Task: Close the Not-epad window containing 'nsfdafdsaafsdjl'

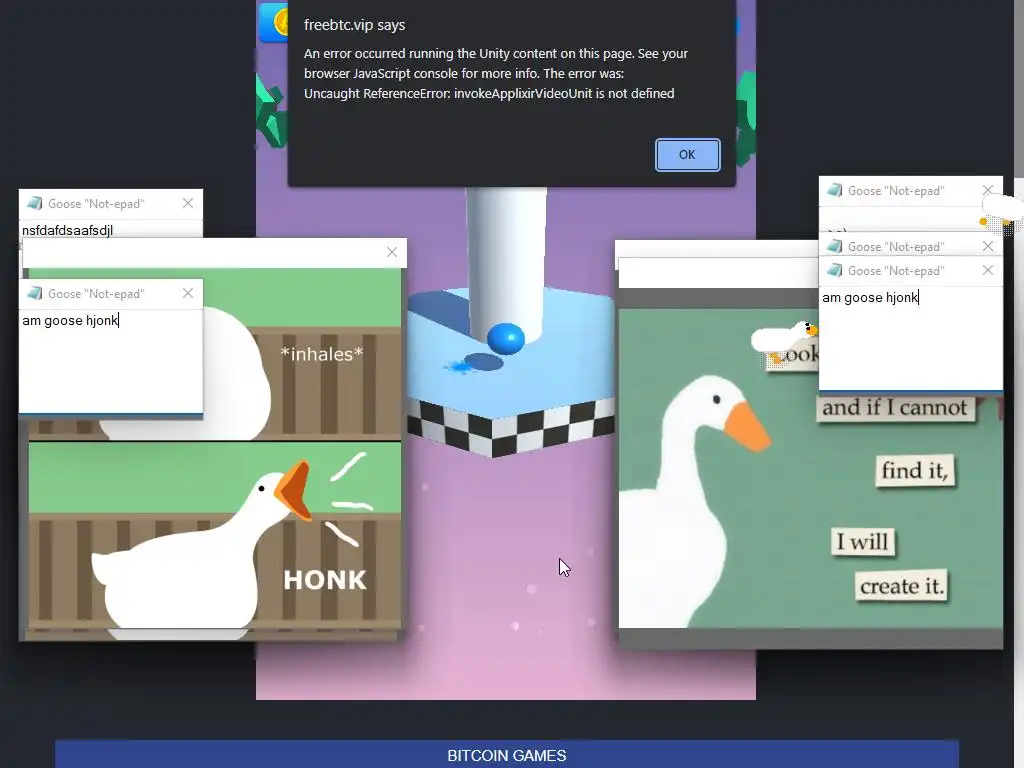Action: (x=188, y=203)
